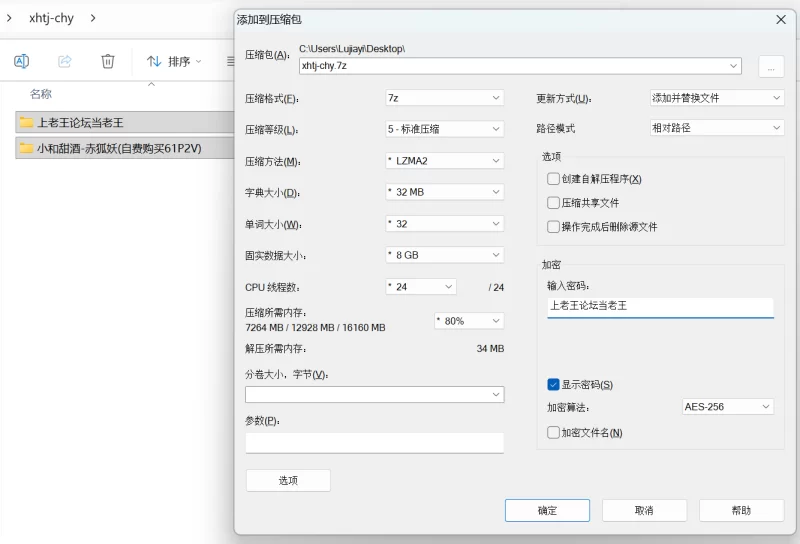Enable 创建自解压程序 checkbox
This screenshot has height=544, width=800.
point(554,179)
